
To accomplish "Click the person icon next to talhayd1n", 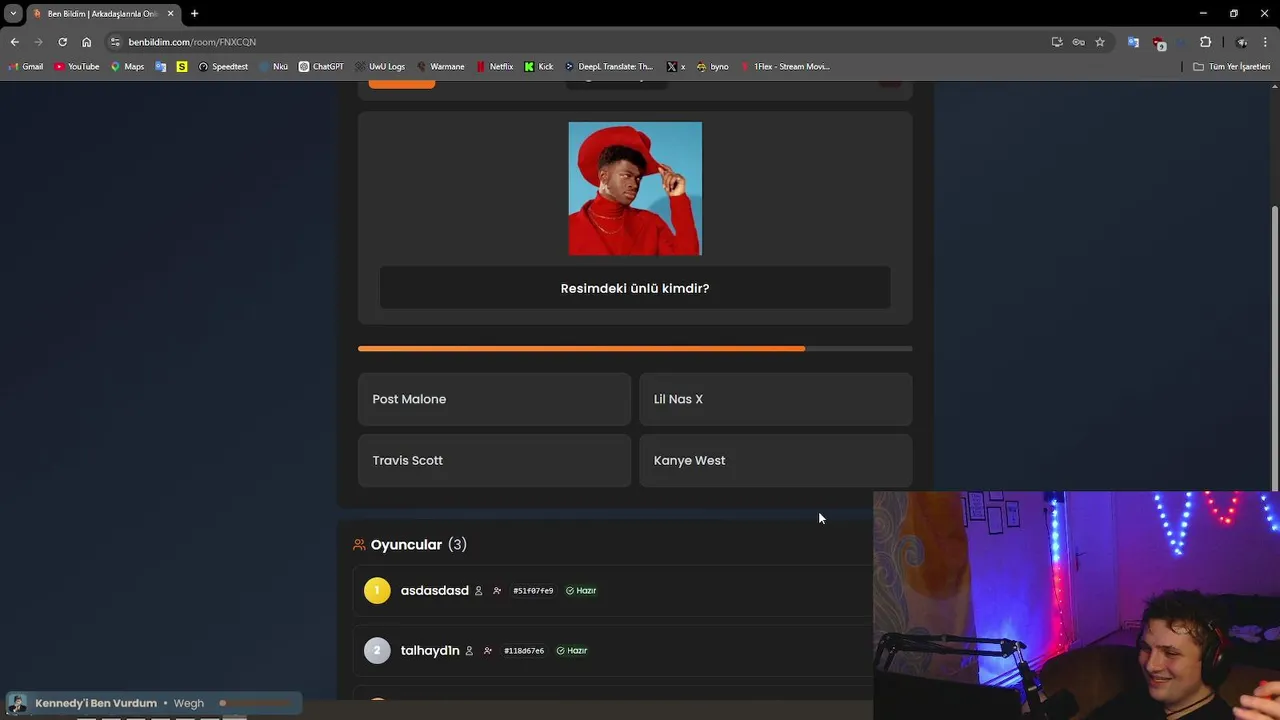I will [x=469, y=651].
